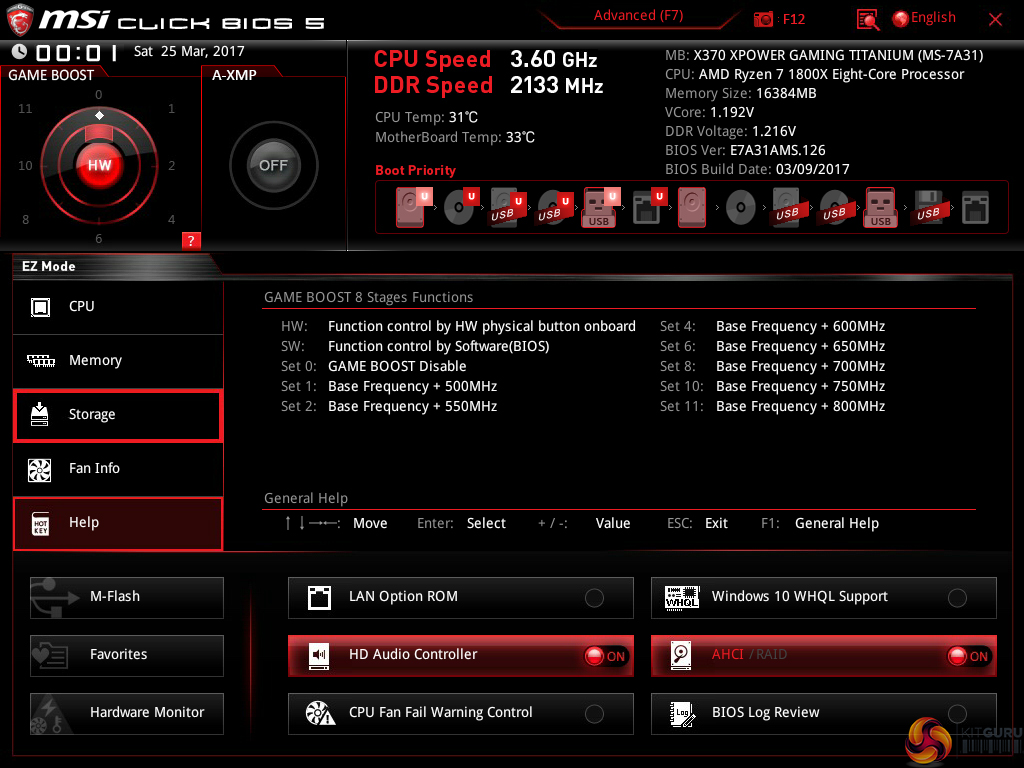Click GAME BOOST 8 Stages Functions heading
Viewport: 1024px width, 768px height.
click(x=368, y=297)
